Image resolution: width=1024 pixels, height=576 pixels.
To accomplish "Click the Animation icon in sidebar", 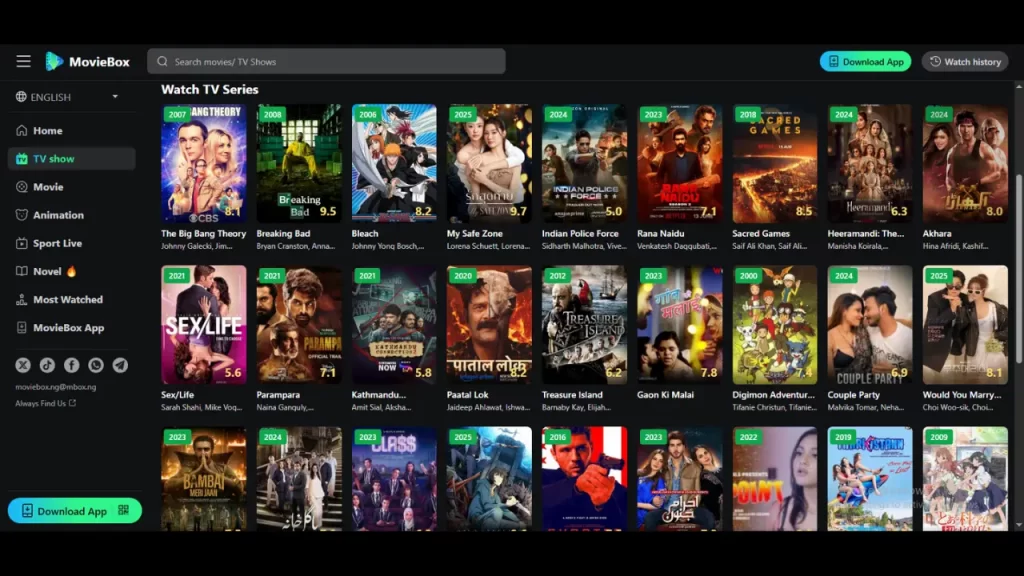I will tap(22, 215).
